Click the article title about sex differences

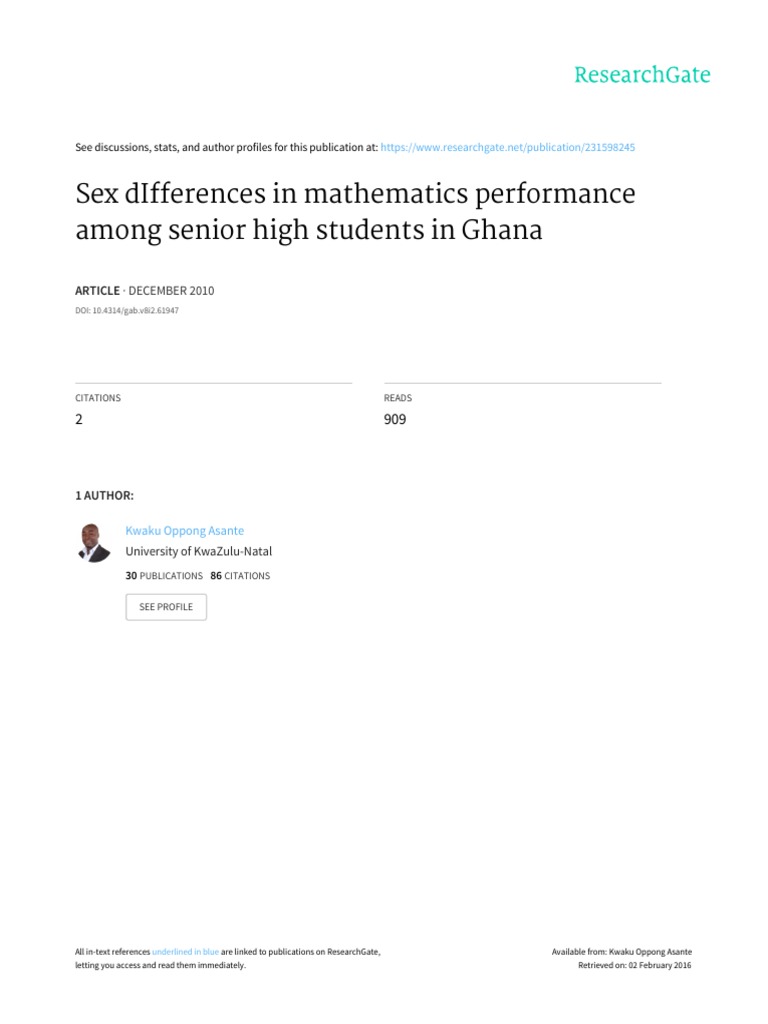[x=355, y=212]
